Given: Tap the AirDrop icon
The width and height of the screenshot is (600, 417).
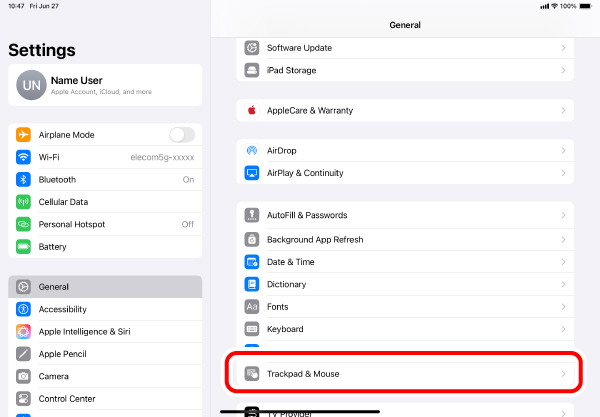Looking at the screenshot, I should 252,151.
